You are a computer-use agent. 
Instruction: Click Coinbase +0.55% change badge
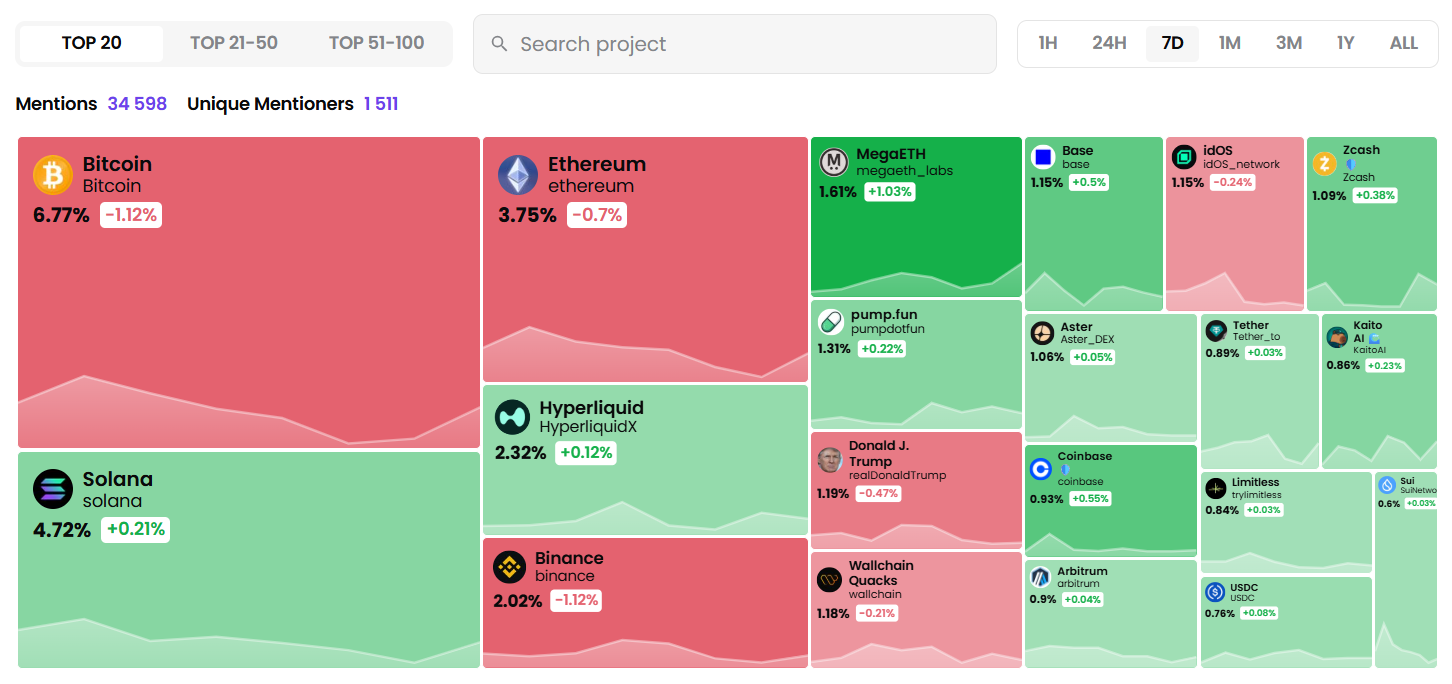point(1090,499)
